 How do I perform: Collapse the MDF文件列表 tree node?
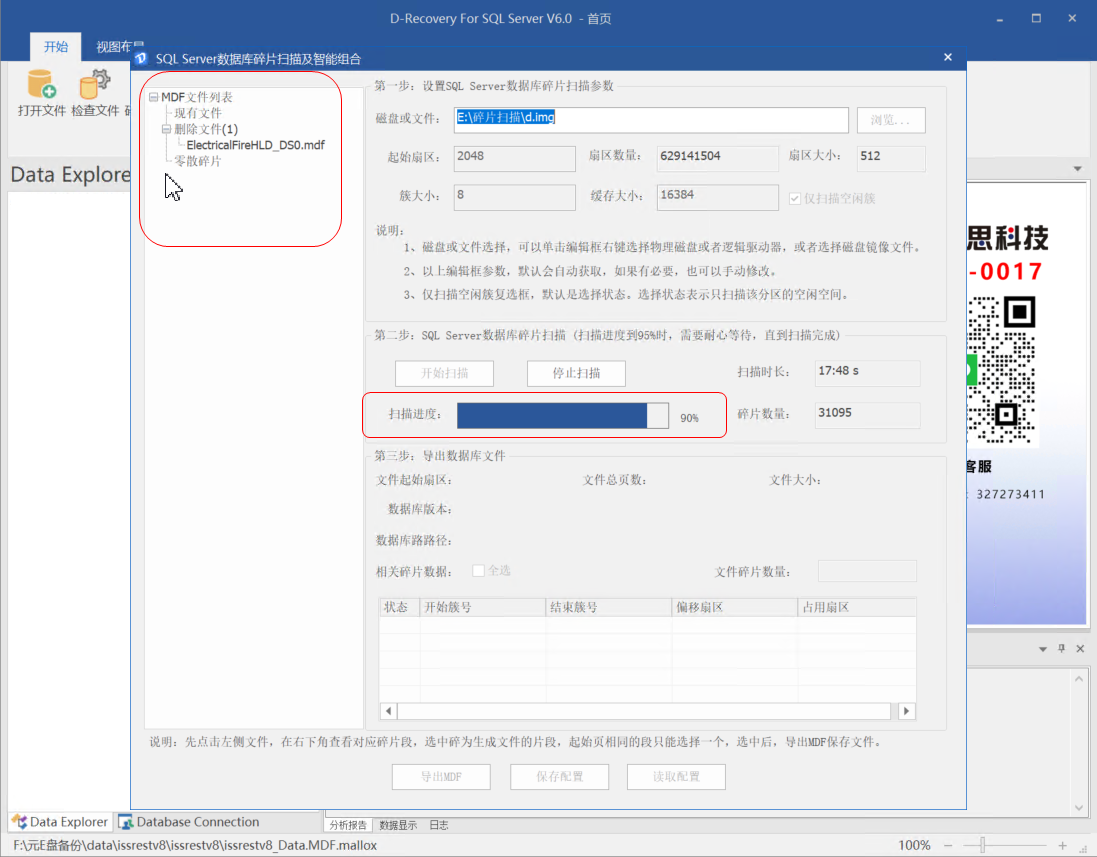(153, 97)
